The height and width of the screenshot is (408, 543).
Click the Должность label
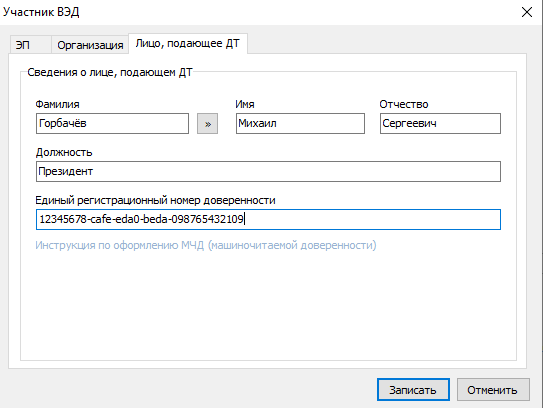pyautogui.click(x=64, y=152)
